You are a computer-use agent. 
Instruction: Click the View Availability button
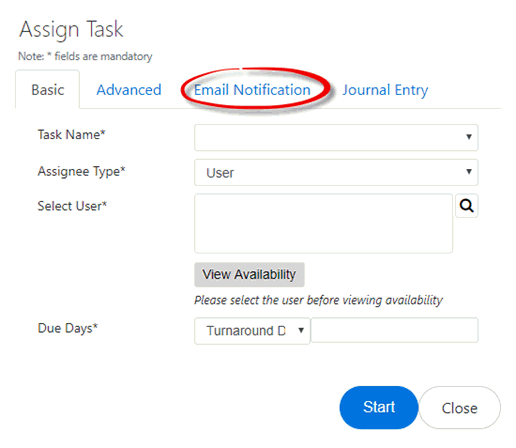click(x=249, y=274)
